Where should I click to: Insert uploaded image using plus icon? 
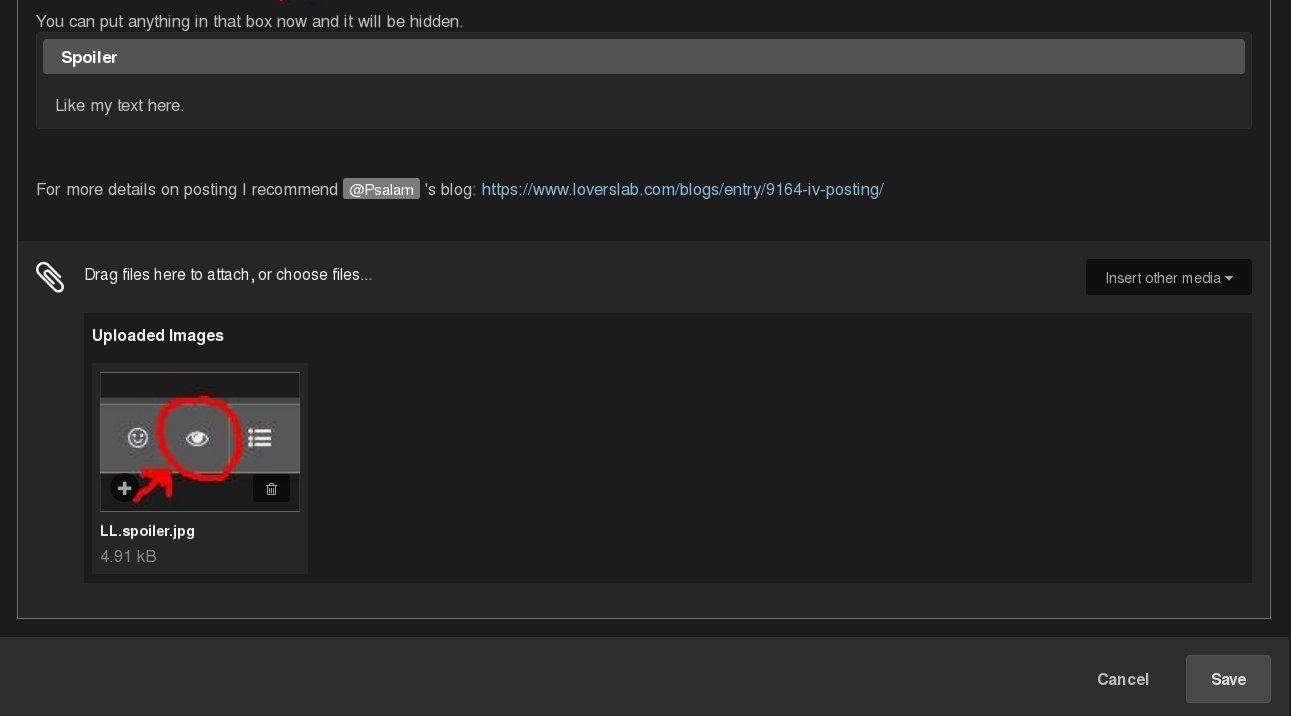[124, 488]
